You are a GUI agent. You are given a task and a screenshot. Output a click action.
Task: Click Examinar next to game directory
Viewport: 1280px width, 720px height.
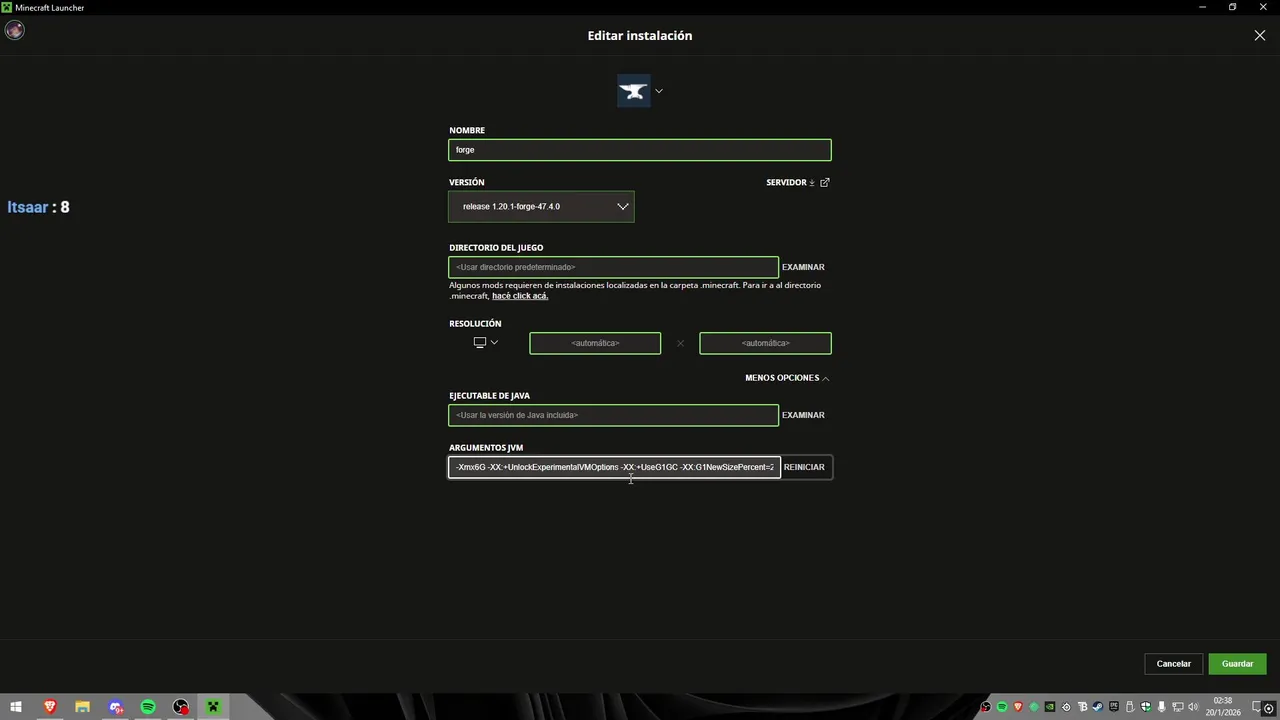tap(803, 267)
